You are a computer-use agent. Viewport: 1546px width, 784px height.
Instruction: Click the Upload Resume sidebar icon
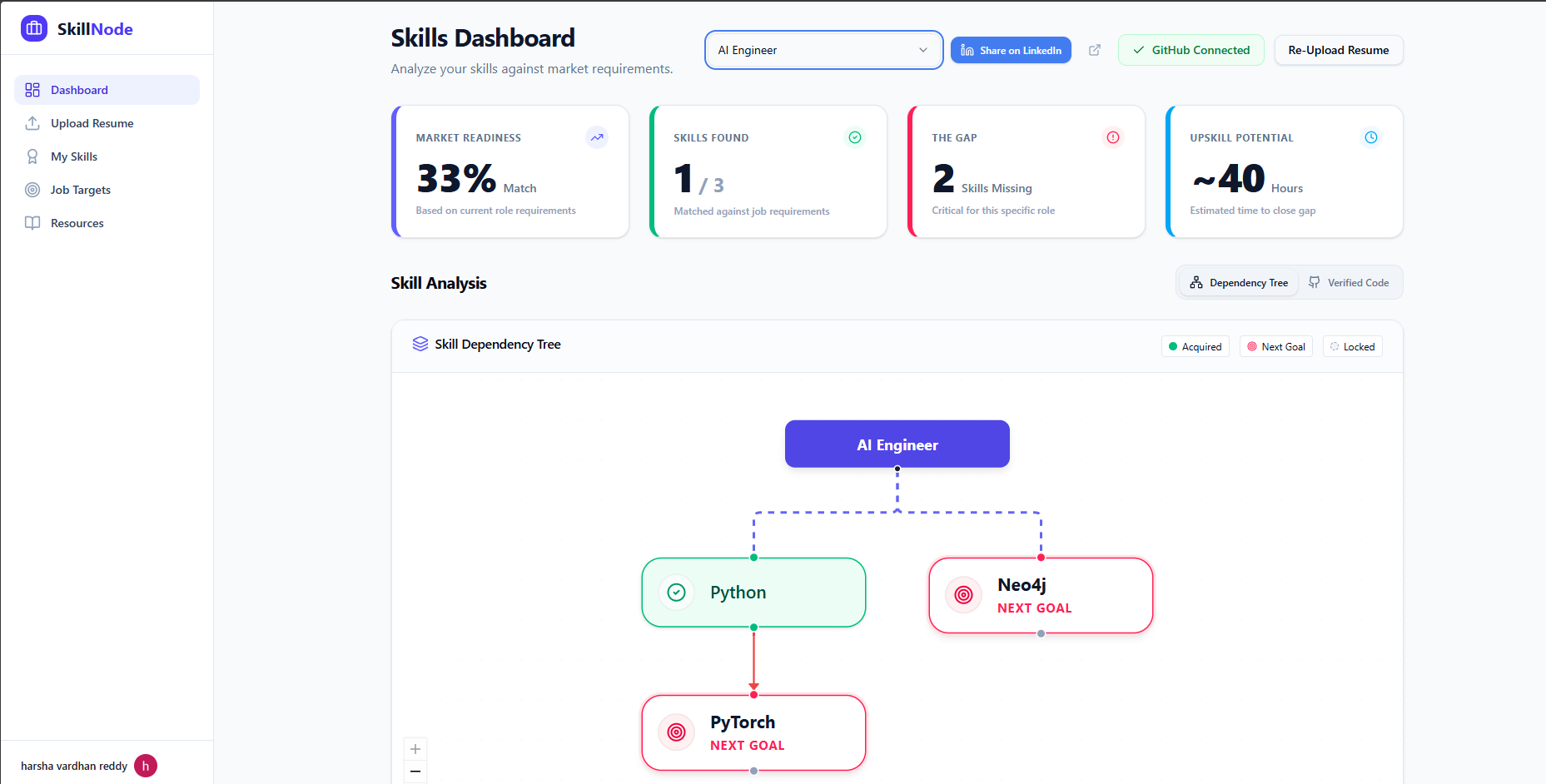pyautogui.click(x=32, y=122)
